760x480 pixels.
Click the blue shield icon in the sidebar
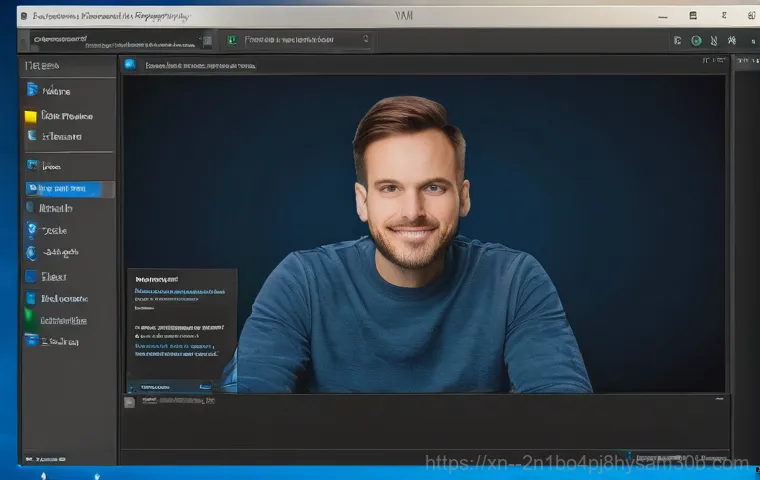pyautogui.click(x=31, y=230)
